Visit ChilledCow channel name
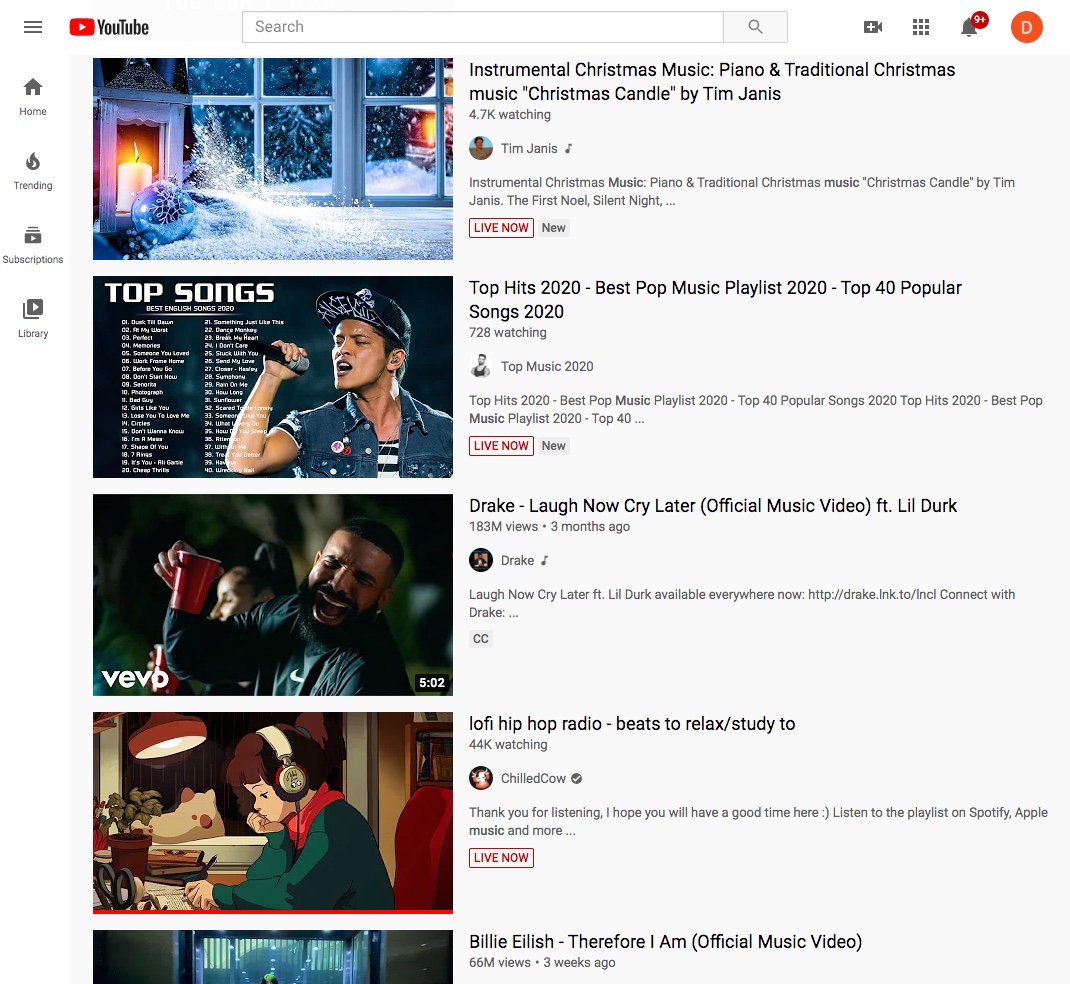Screen dimensions: 1070x984 533,779
